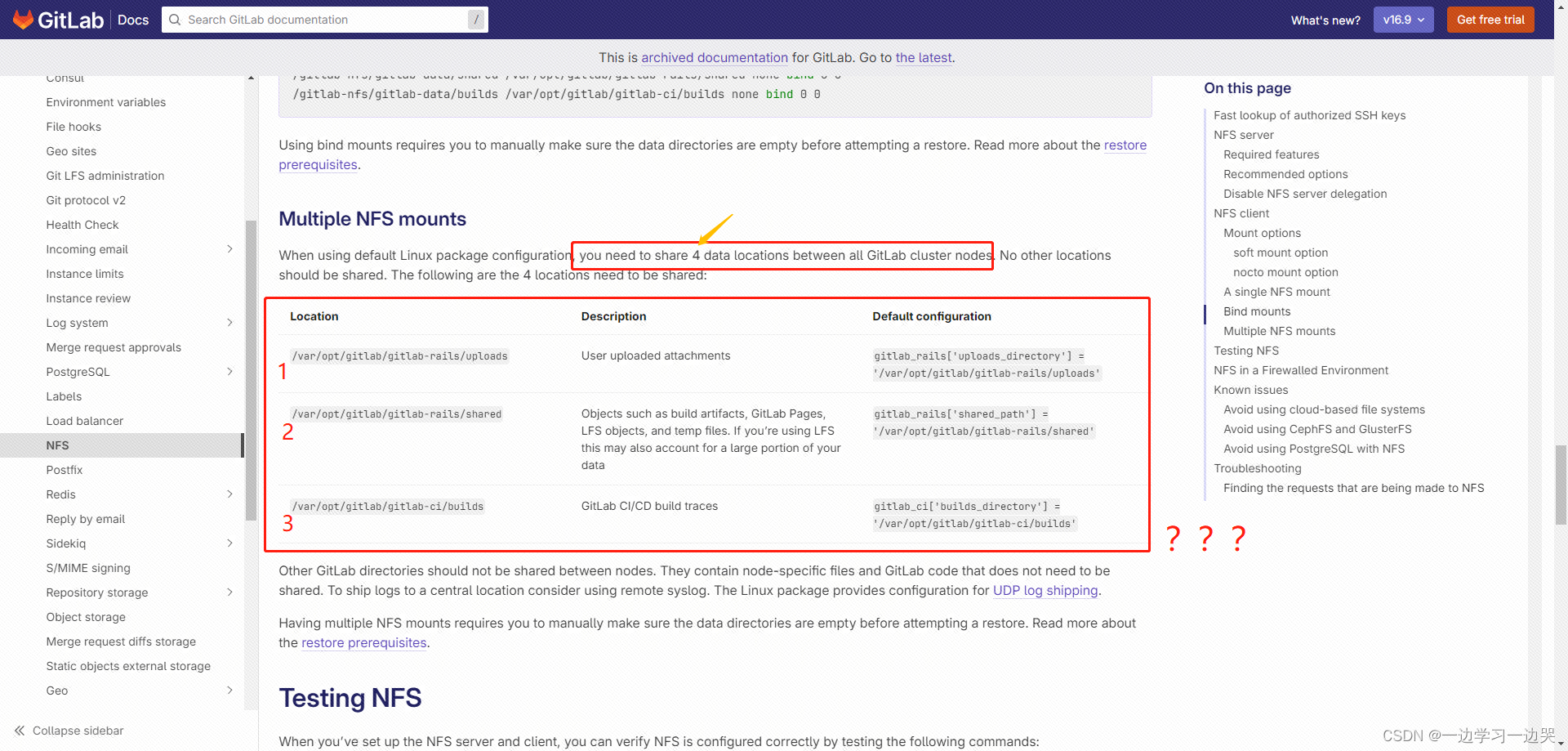Click the search magnifier icon

click(x=175, y=20)
